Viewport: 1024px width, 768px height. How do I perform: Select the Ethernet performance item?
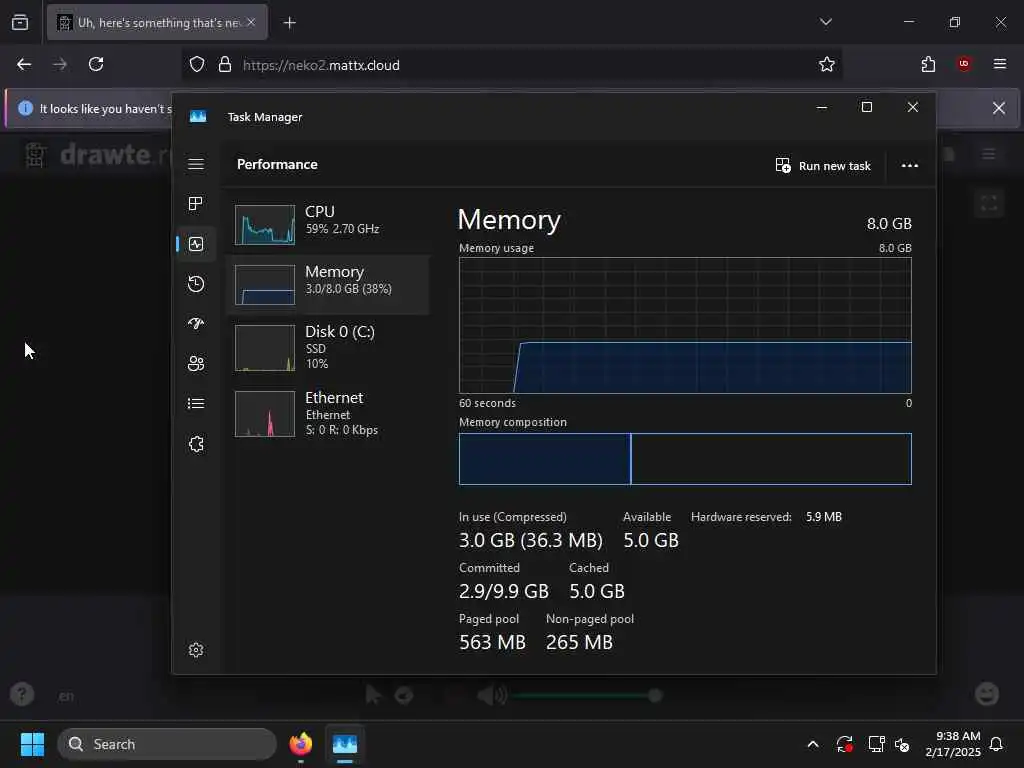328,413
